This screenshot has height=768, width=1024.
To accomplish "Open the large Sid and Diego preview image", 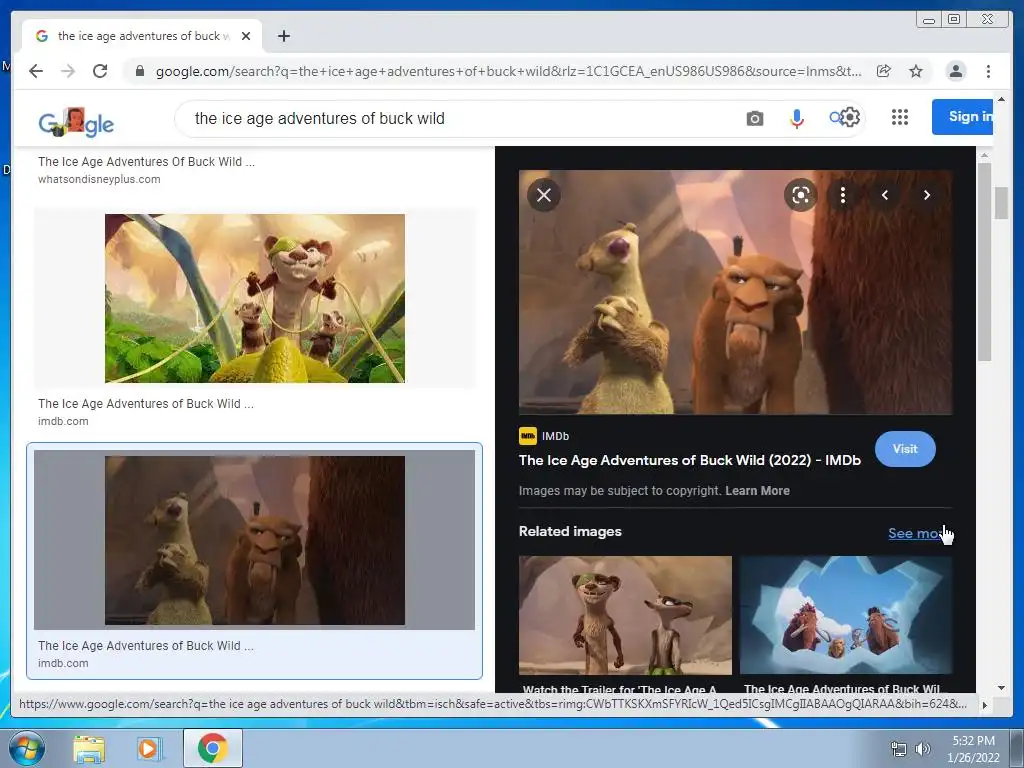I will click(x=735, y=292).
